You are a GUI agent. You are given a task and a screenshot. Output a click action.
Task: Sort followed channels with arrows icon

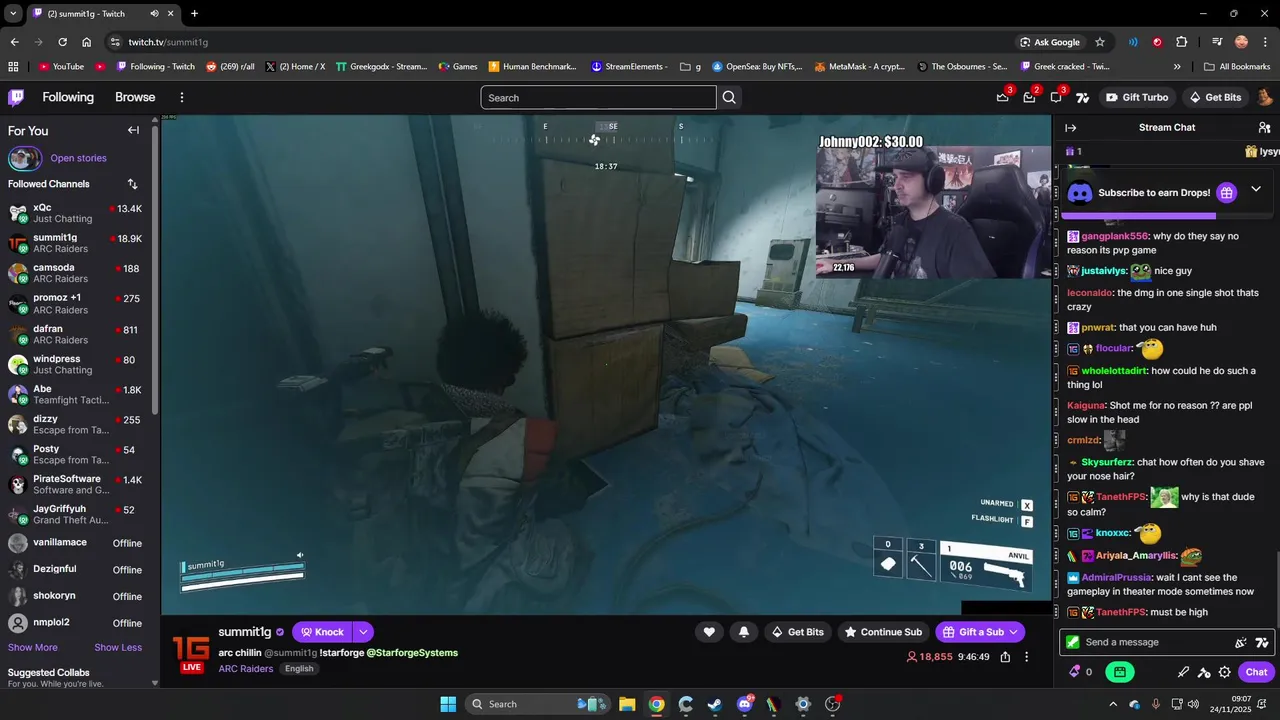(x=132, y=184)
